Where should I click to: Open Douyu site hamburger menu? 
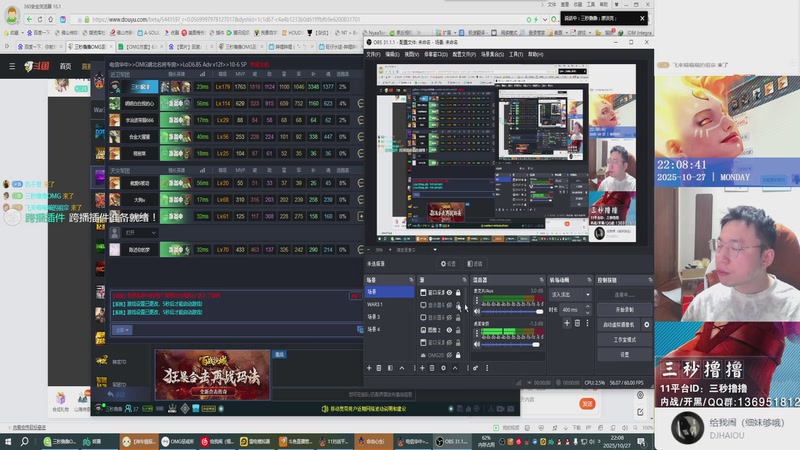12,66
